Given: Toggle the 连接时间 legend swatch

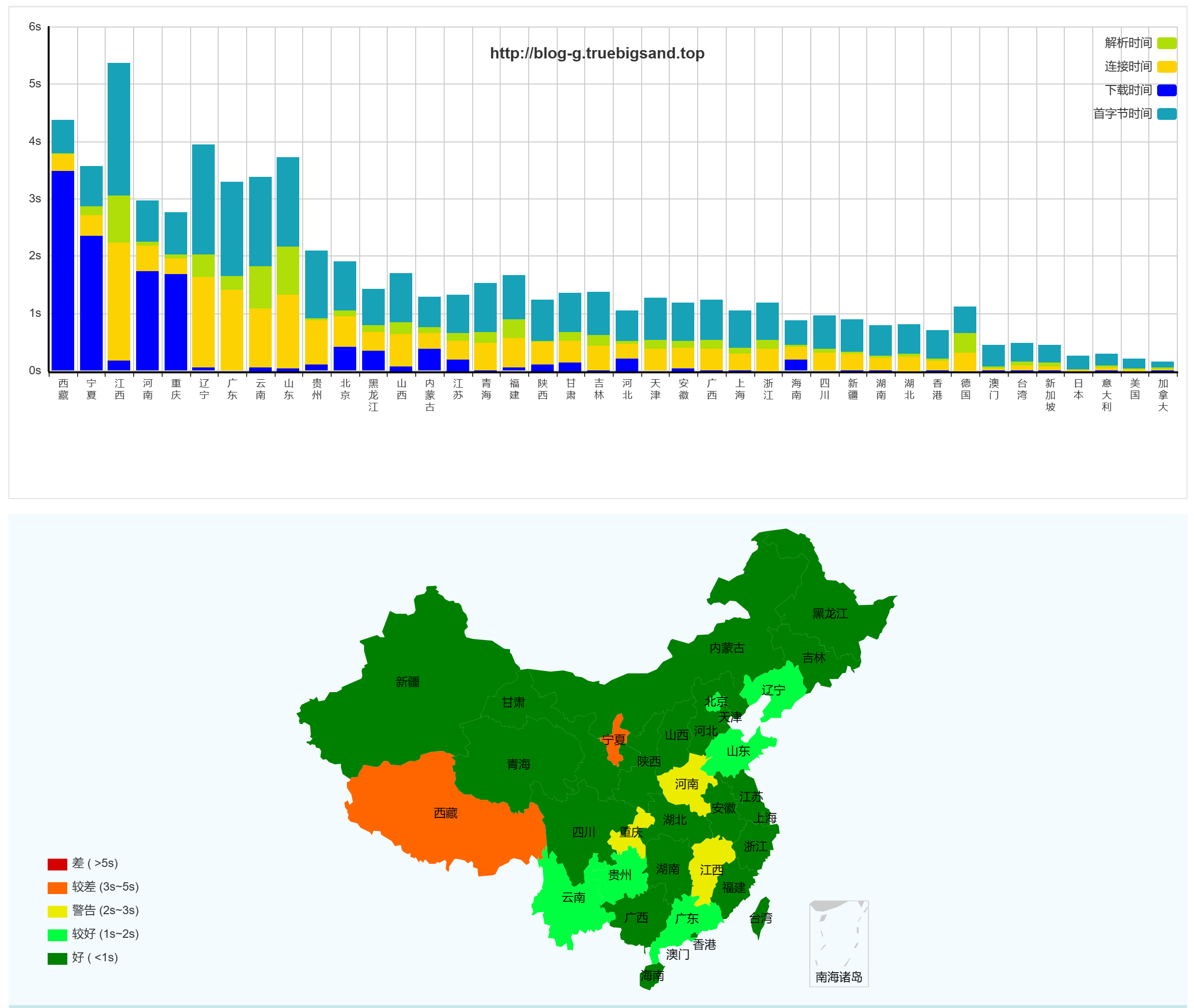Looking at the screenshot, I should pos(1166,66).
